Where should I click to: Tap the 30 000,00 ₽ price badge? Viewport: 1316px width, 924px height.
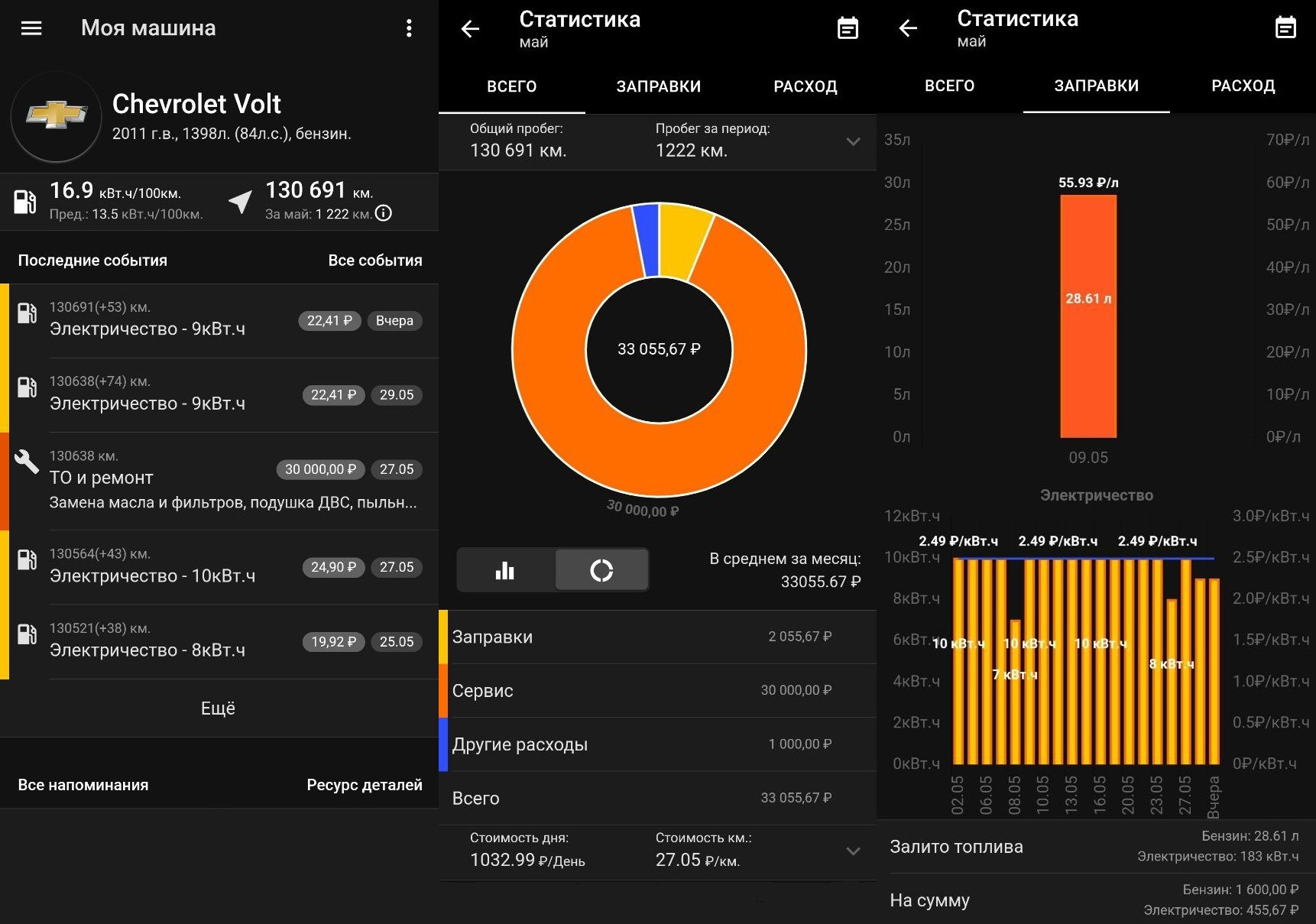[x=320, y=469]
